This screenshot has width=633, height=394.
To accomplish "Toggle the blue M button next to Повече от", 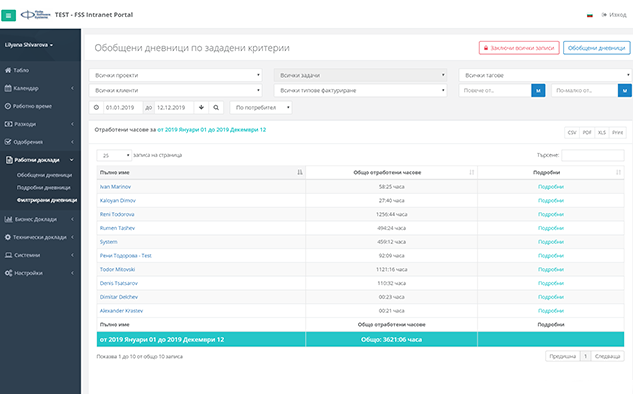I will 538,90.
